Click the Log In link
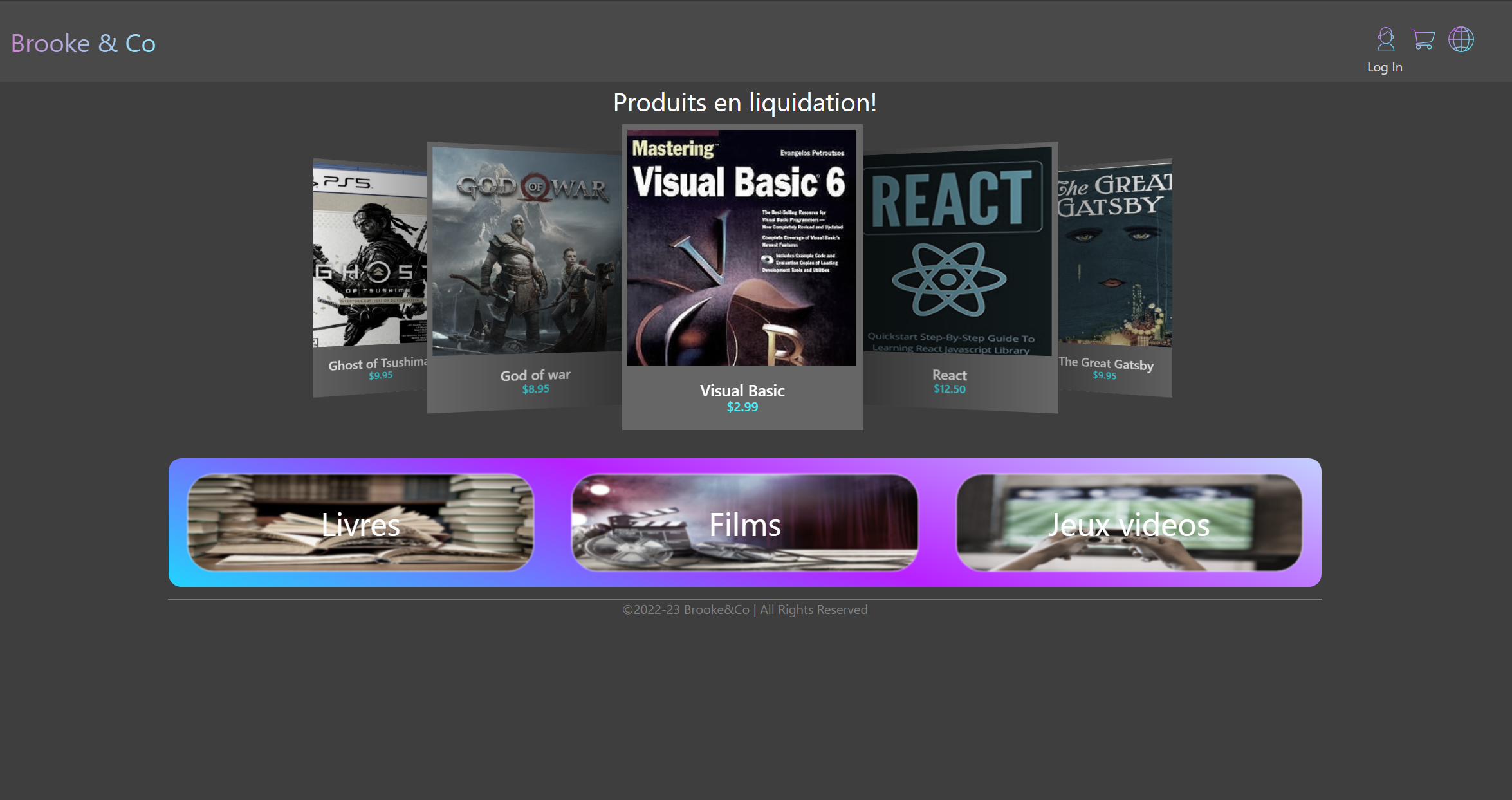1512x800 pixels. pyautogui.click(x=1385, y=67)
